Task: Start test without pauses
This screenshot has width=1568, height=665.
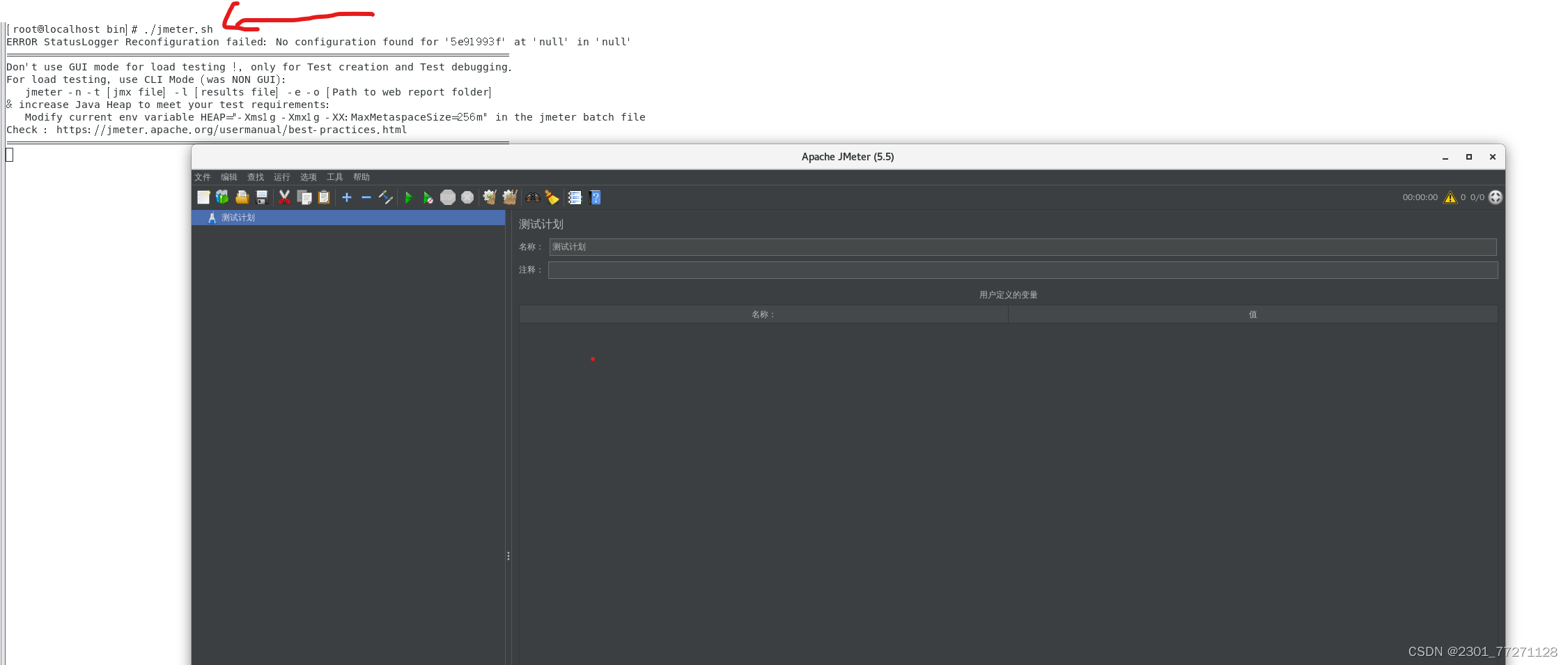Action: 428,197
